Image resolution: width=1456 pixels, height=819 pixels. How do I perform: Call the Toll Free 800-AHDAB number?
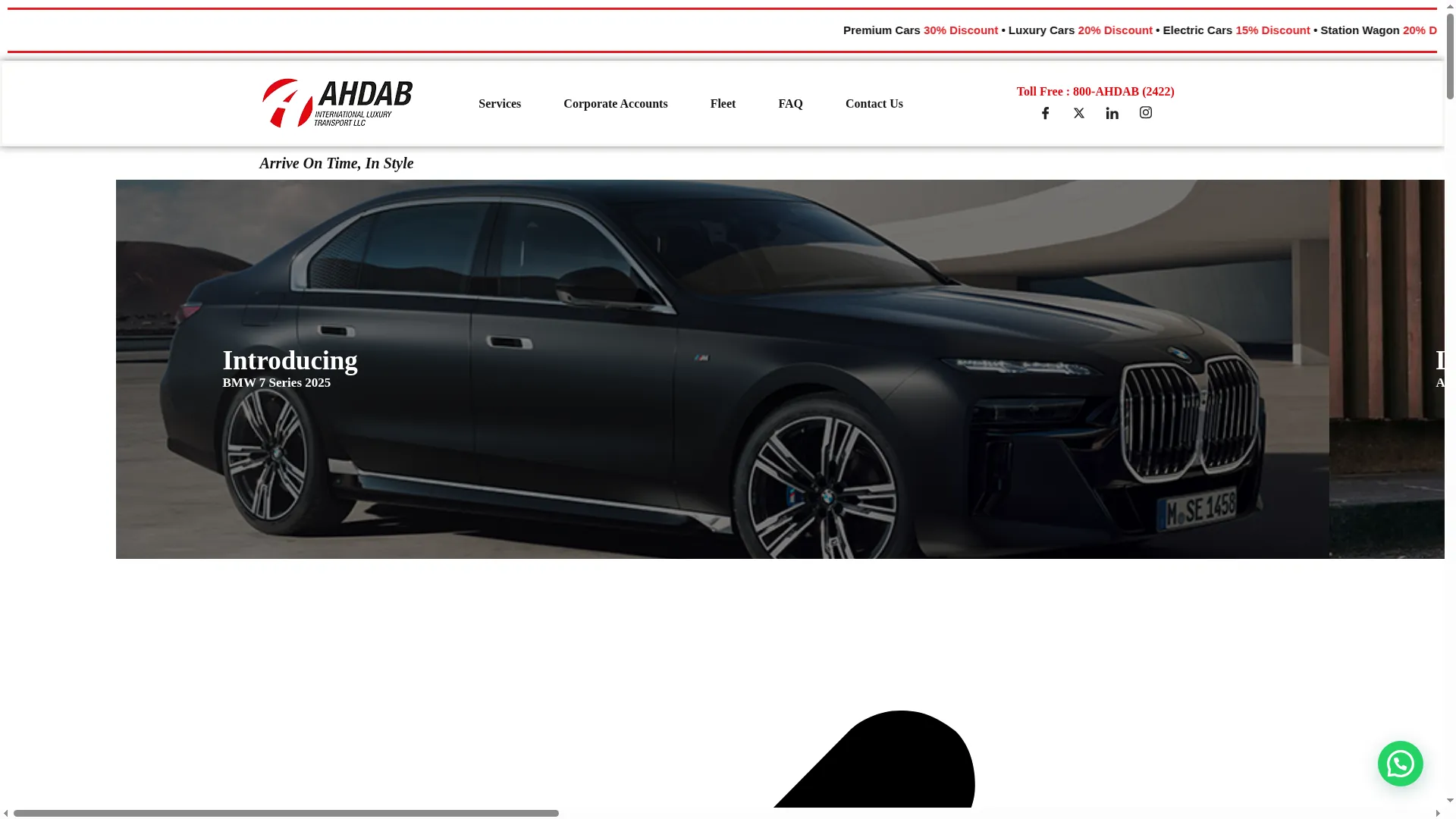click(1095, 92)
